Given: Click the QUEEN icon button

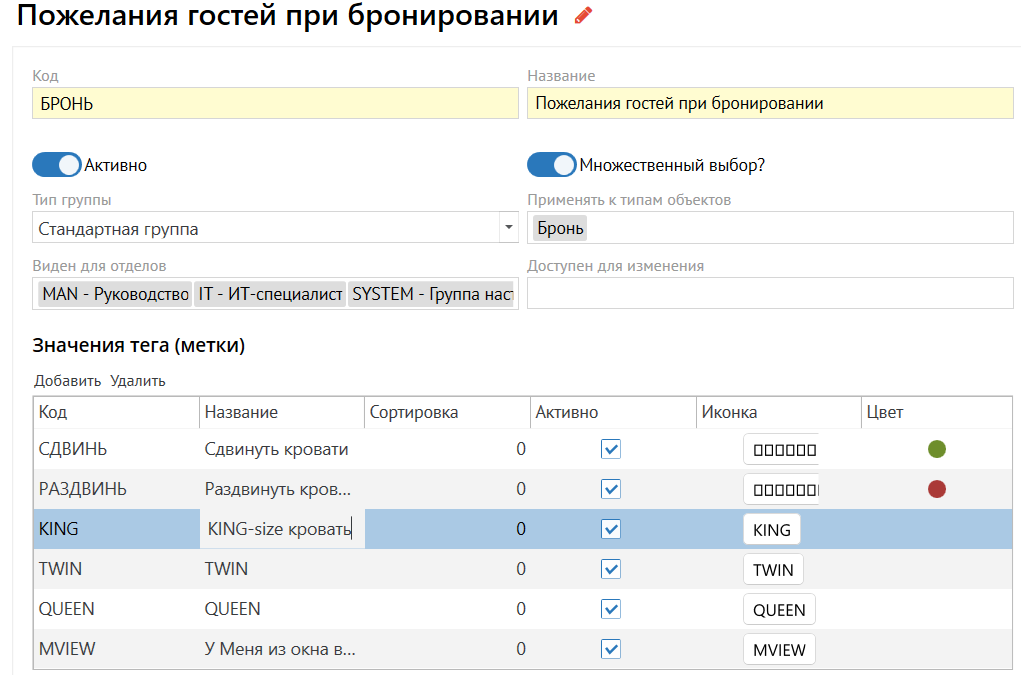Looking at the screenshot, I should 779,610.
